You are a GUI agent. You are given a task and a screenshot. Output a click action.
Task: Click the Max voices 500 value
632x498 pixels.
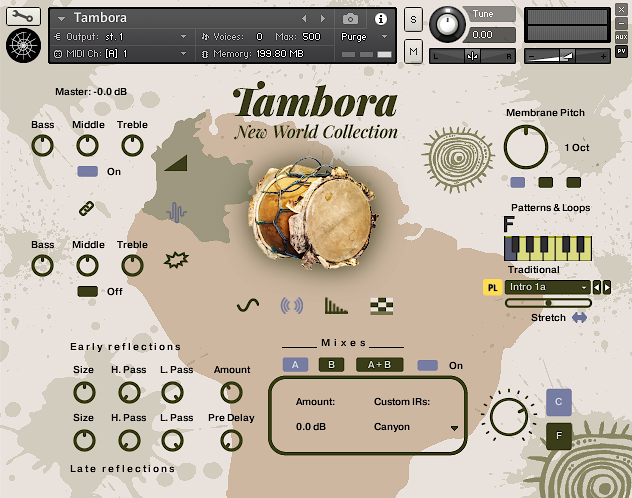(x=311, y=37)
